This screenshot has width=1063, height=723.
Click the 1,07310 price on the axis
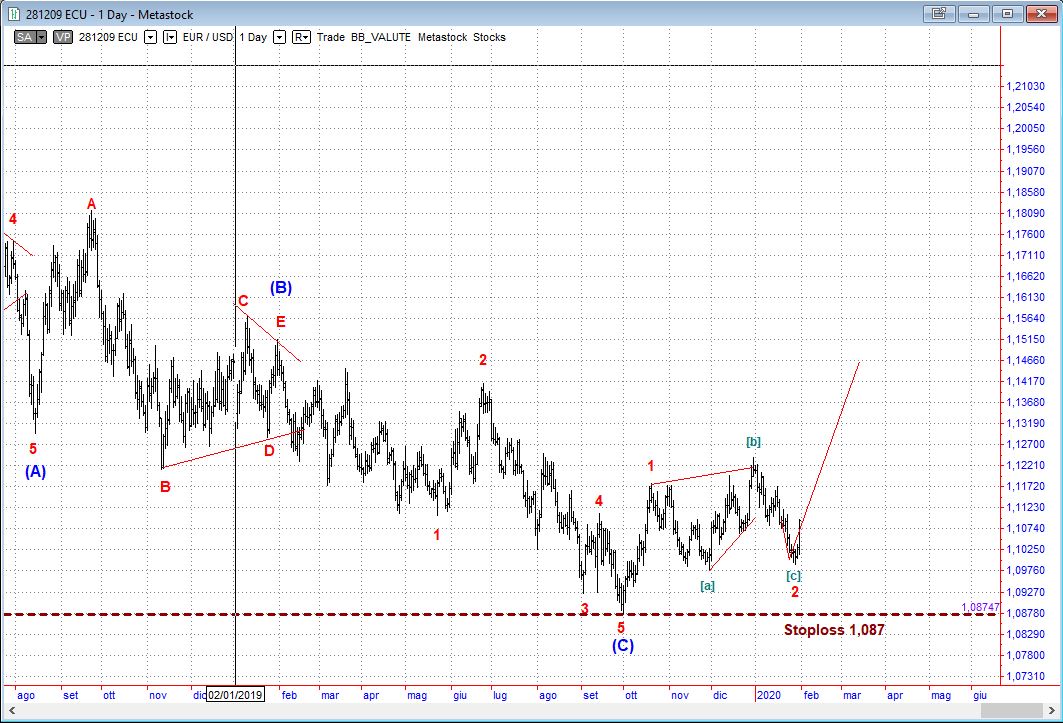pyautogui.click(x=1026, y=676)
